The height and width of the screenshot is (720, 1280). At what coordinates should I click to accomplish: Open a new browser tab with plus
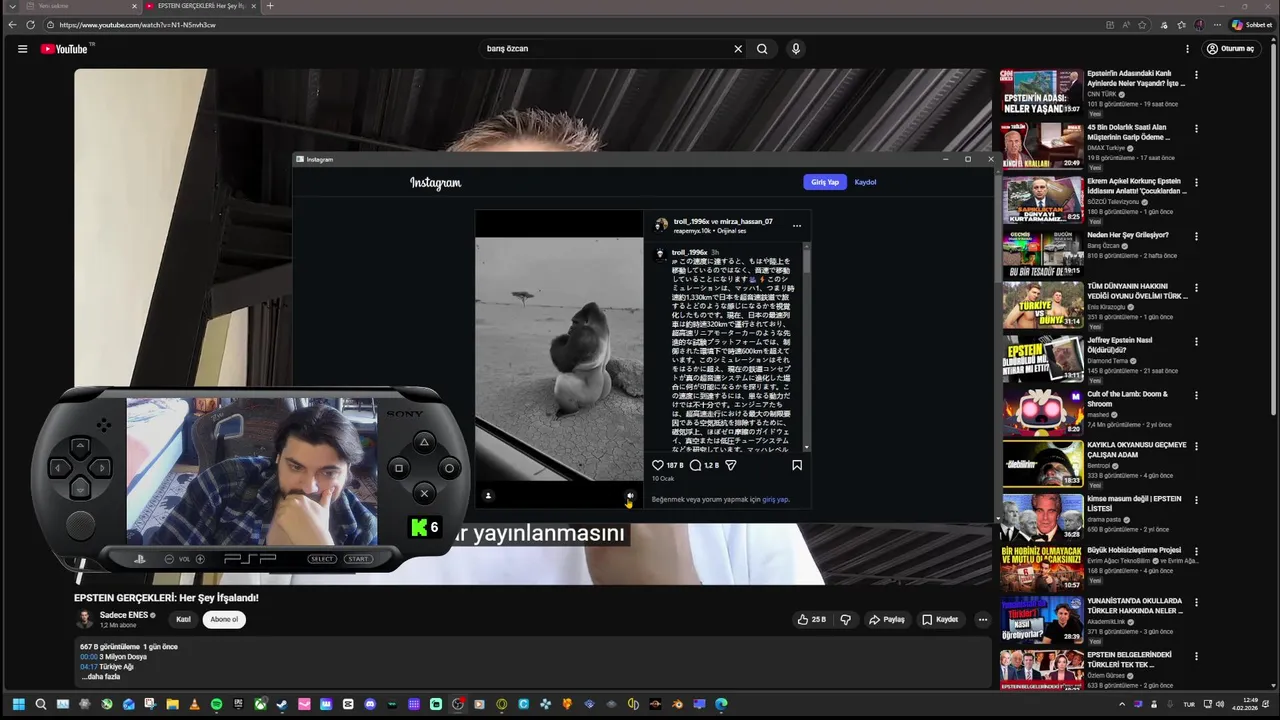tap(270, 6)
